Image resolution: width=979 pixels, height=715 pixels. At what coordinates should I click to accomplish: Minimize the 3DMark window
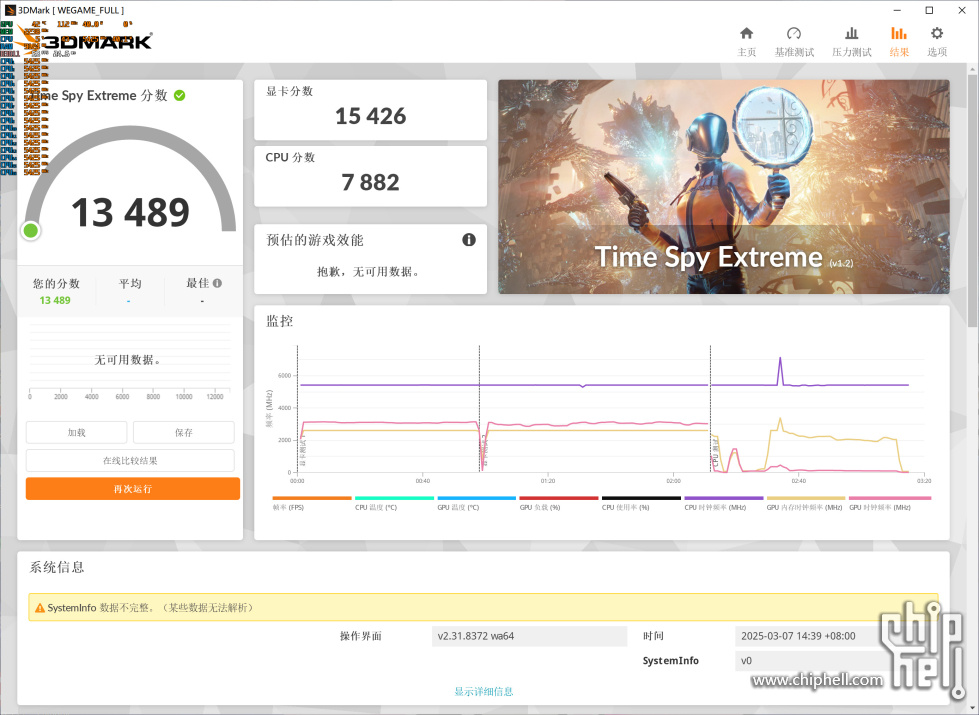[897, 10]
